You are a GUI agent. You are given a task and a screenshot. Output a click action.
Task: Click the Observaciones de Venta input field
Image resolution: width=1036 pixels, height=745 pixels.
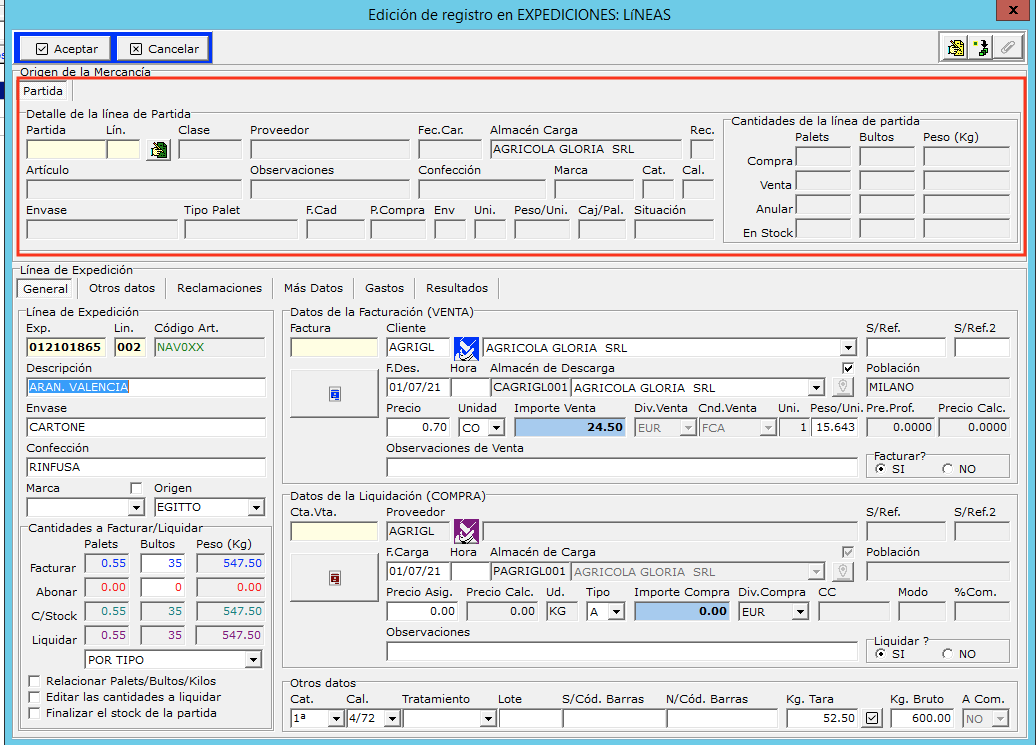click(x=621, y=467)
